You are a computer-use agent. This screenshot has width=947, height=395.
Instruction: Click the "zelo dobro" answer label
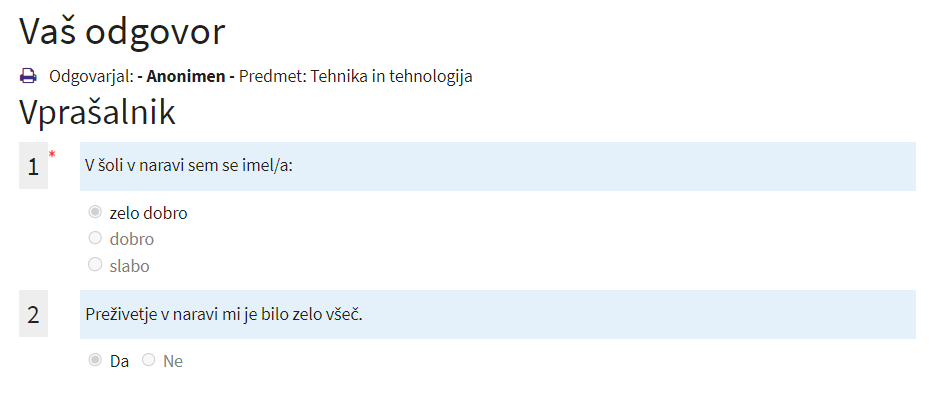149,213
